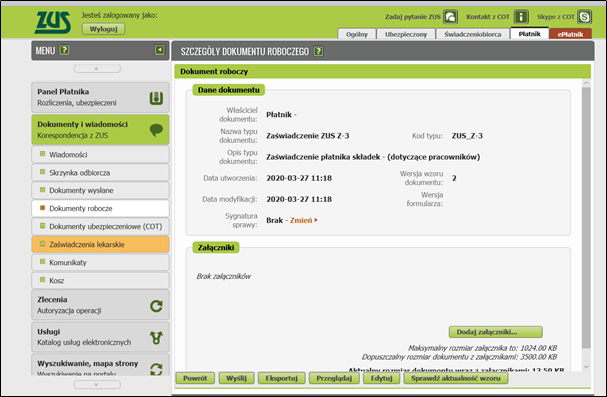Screen dimensions: 607x397
Task: Click help icon next to Szczegóły dokumentu roboczego
Action: 318,51
